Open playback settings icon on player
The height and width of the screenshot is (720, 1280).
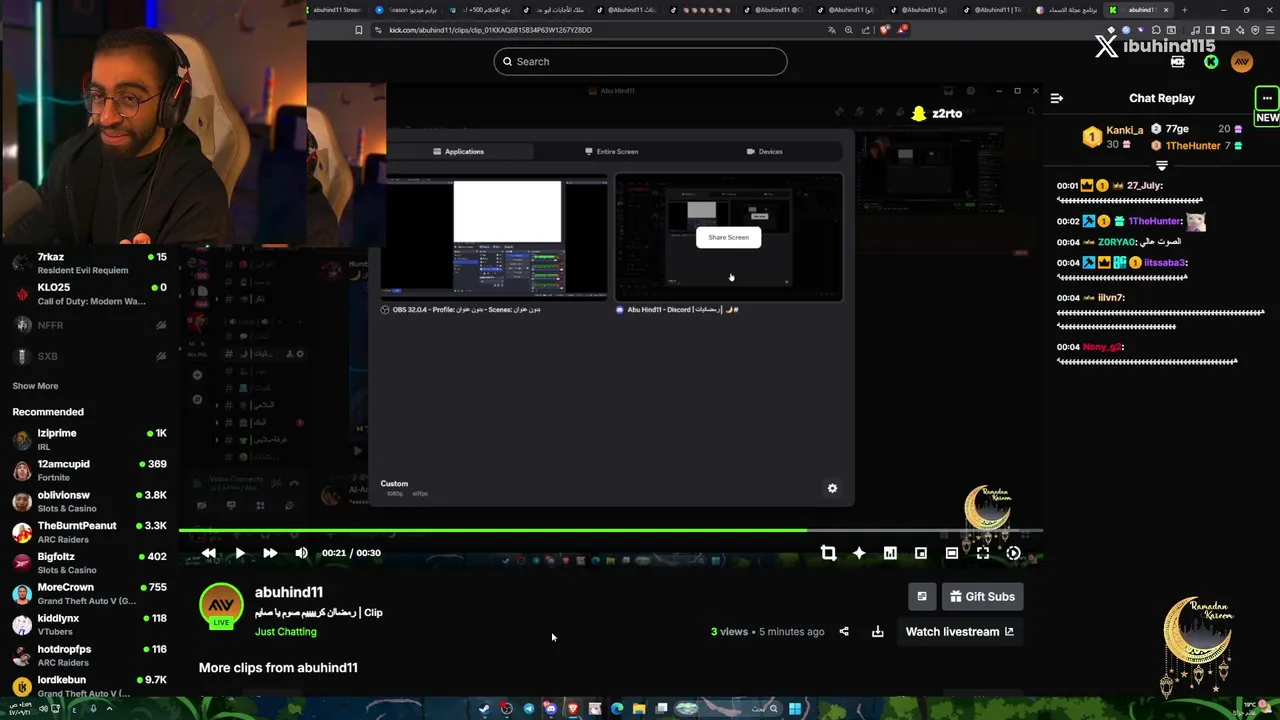click(x=1013, y=553)
